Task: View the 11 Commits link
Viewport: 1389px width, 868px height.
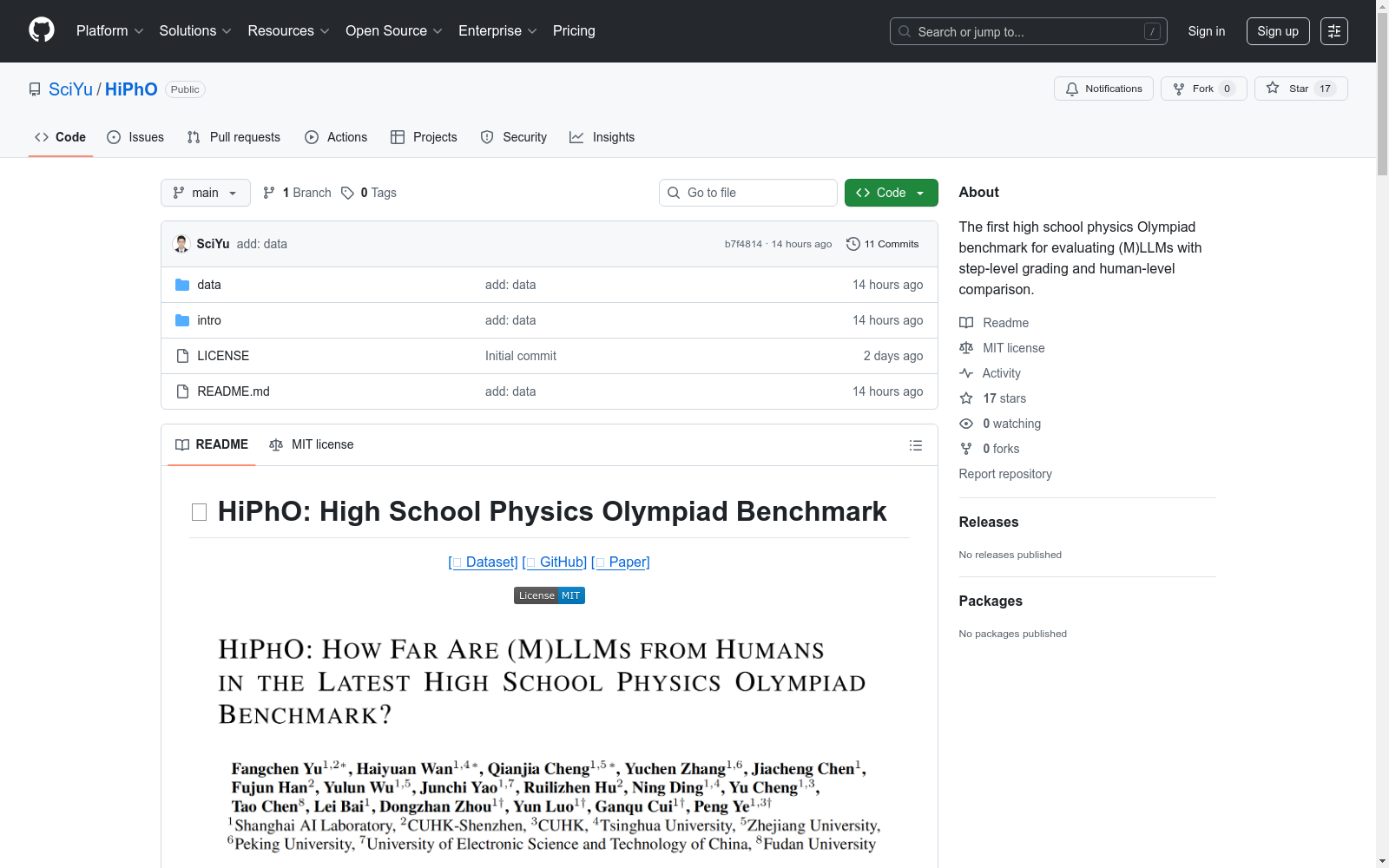Action: click(882, 244)
